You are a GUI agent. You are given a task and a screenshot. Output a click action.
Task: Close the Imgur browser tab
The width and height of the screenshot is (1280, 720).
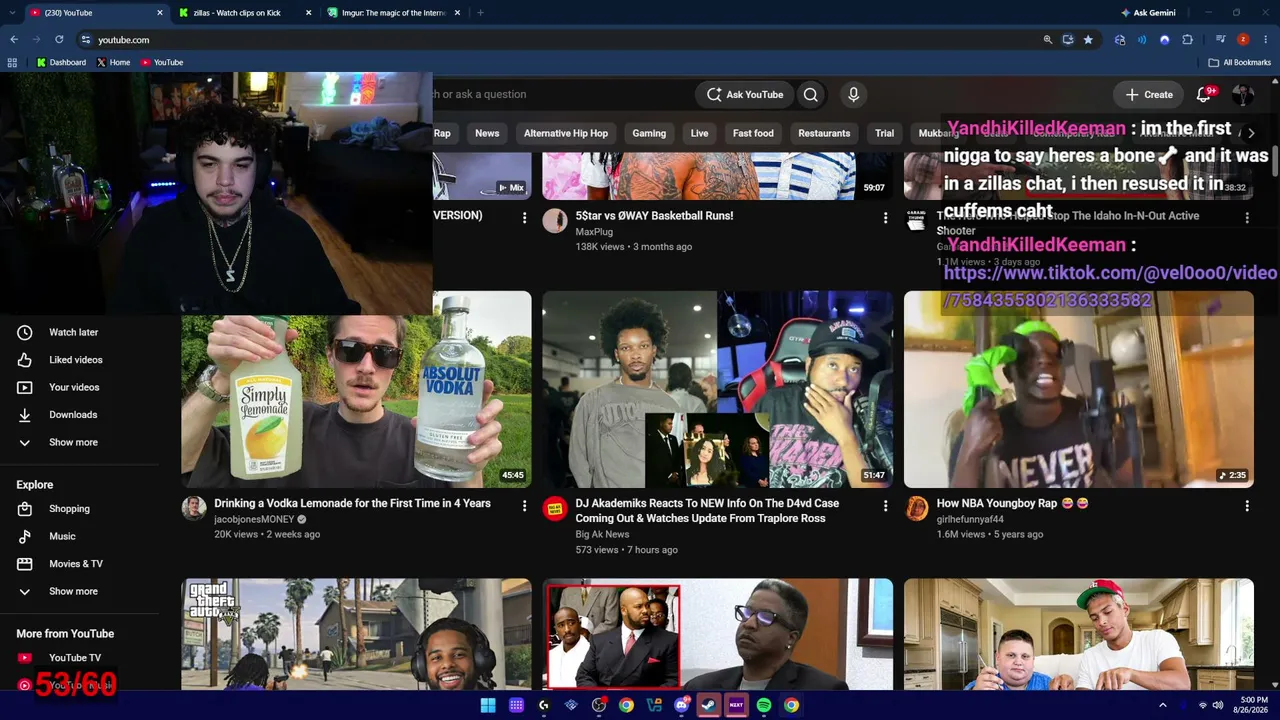[x=458, y=13]
